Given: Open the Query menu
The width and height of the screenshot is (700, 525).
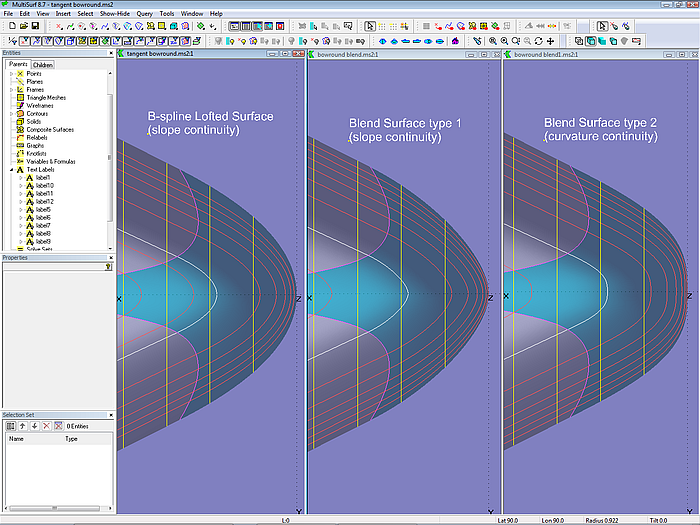Looking at the screenshot, I should tap(145, 13).
